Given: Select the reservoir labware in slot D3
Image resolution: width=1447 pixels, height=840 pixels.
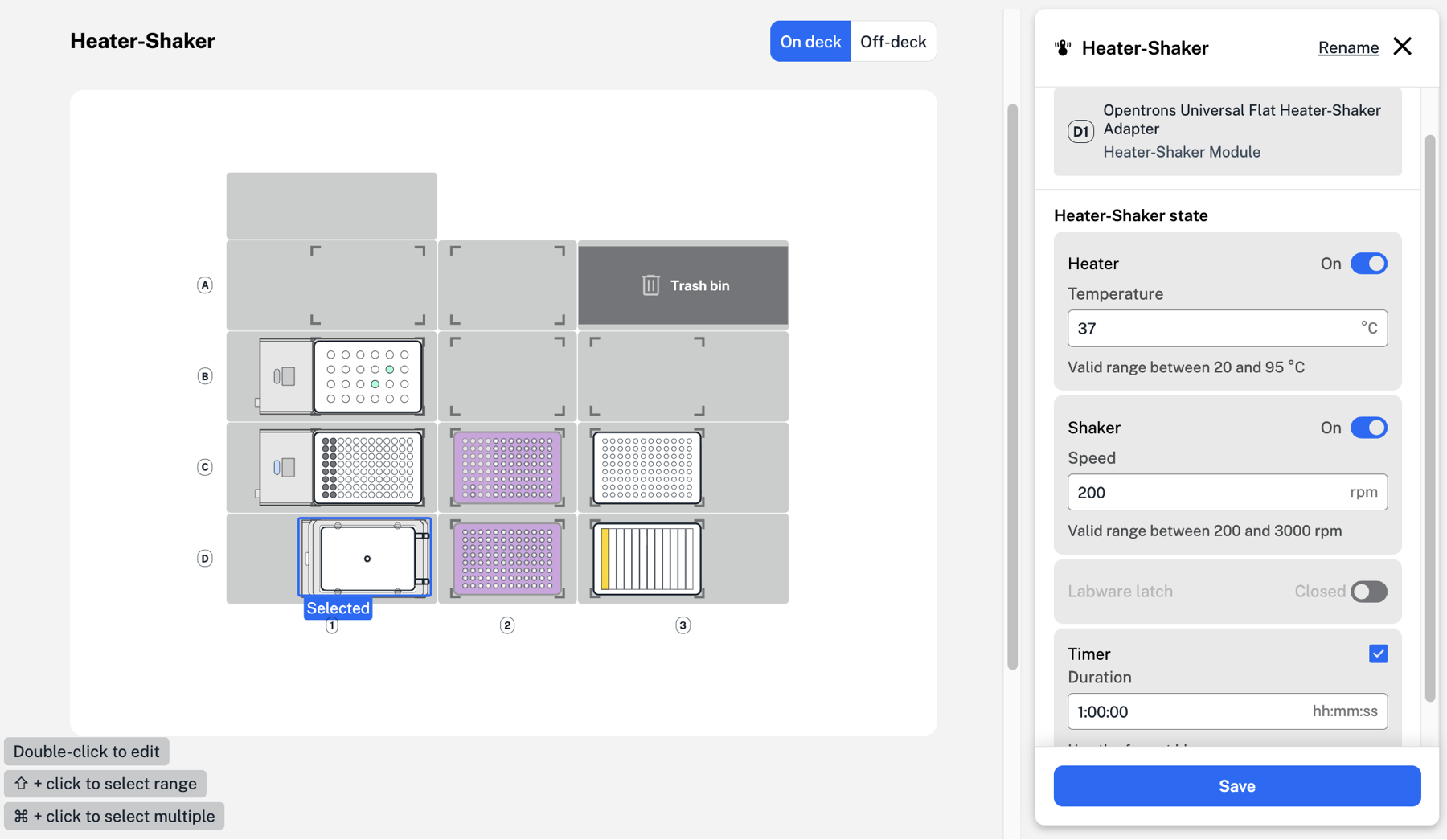Looking at the screenshot, I should (x=647, y=558).
